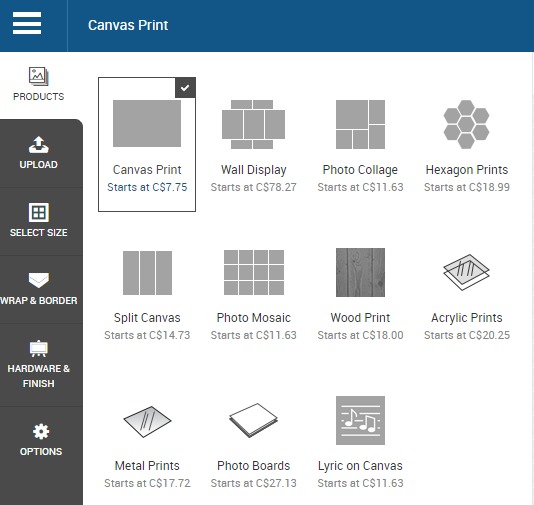Click the Metal Prints sheet icon

[147, 422]
